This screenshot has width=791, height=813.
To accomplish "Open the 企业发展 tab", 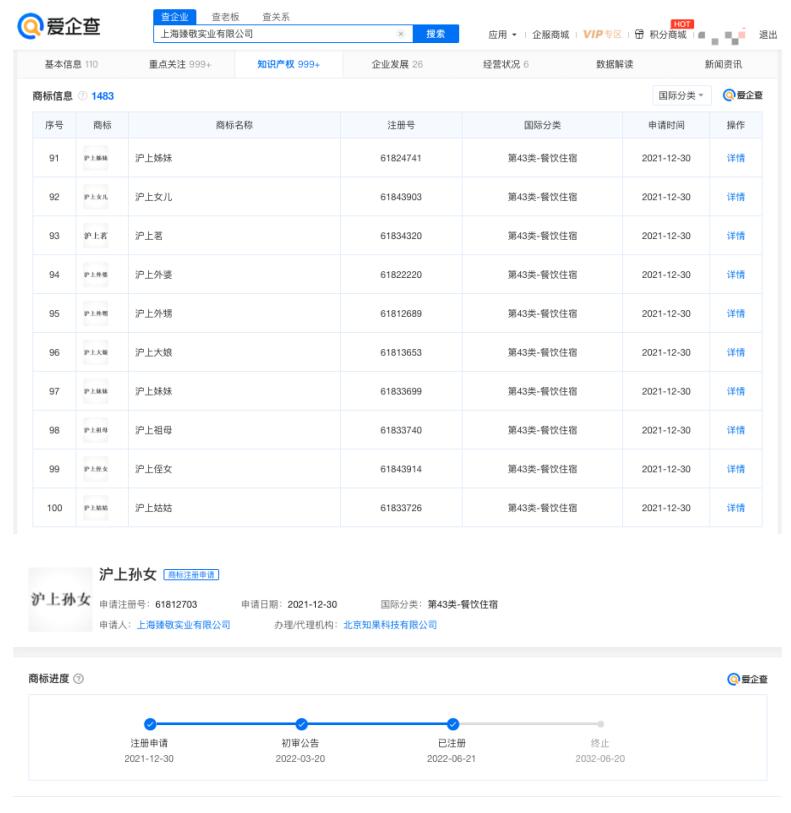I will pyautogui.click(x=397, y=64).
